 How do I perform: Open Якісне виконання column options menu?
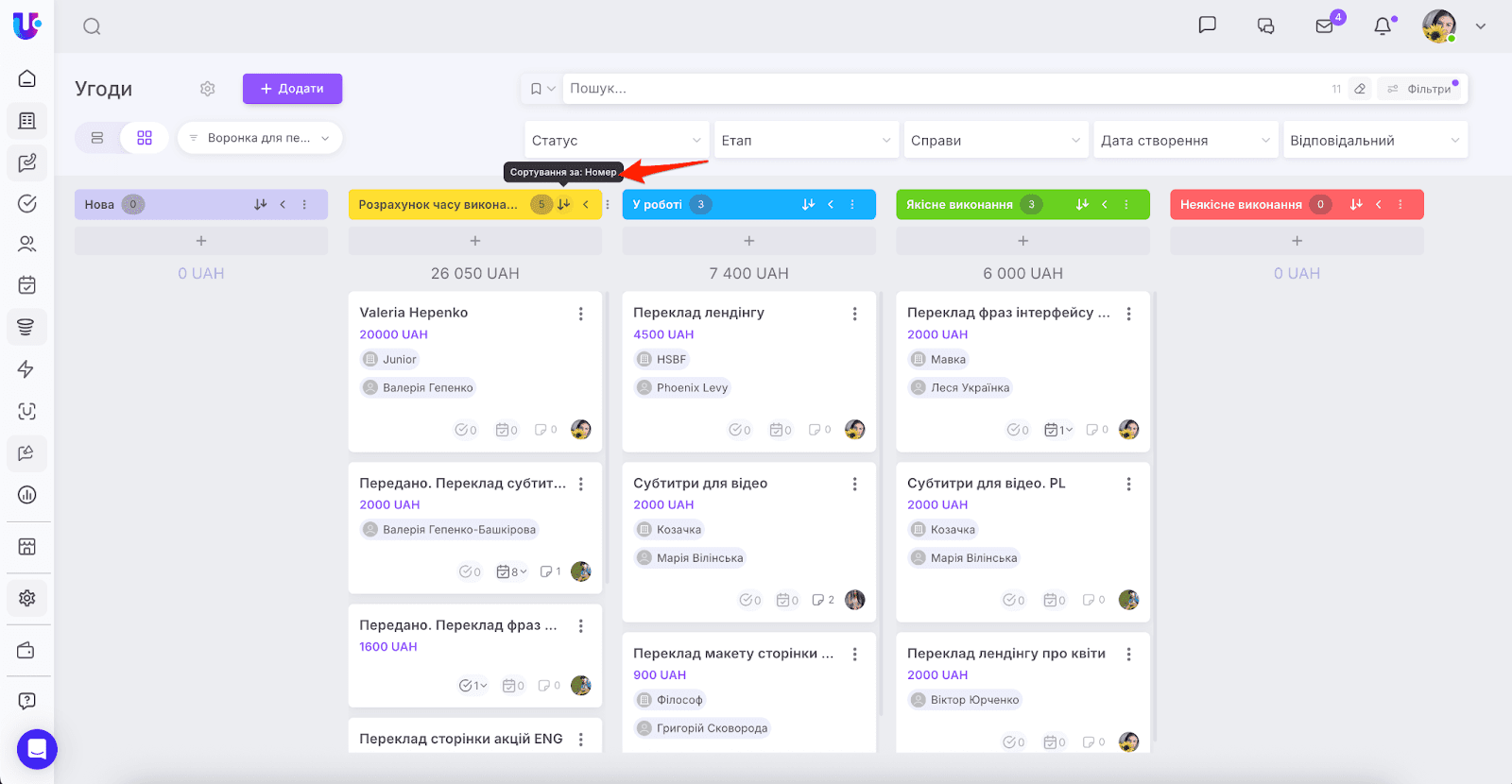point(1125,204)
